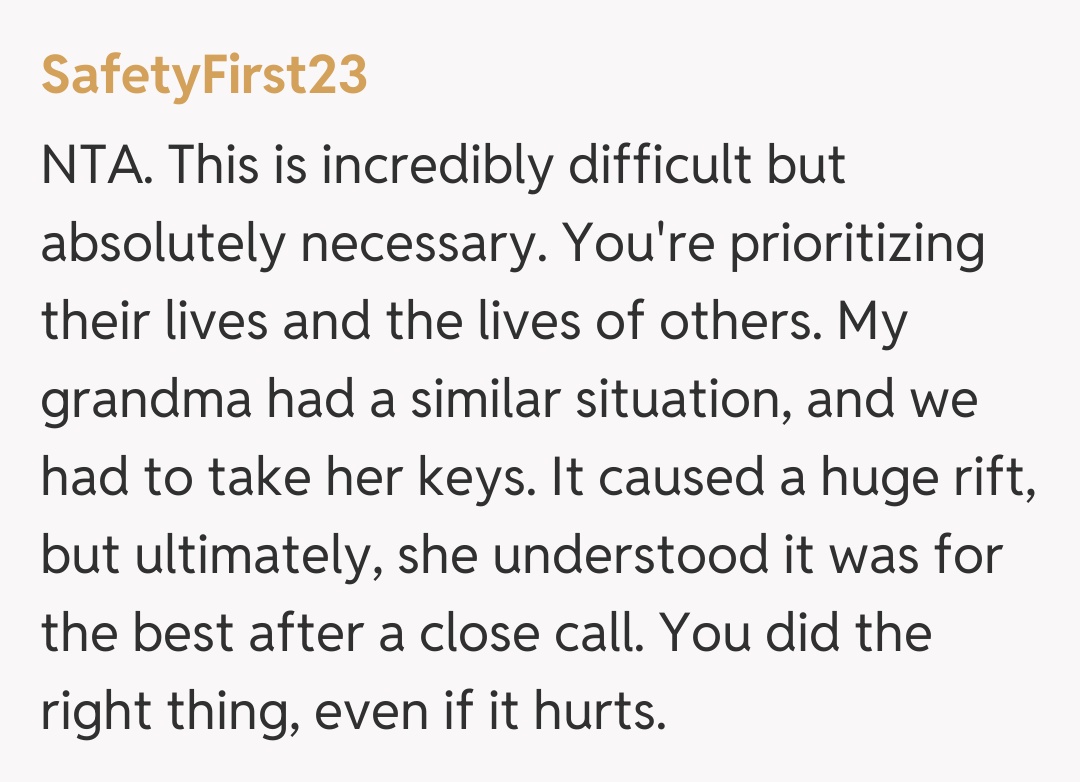This screenshot has height=782, width=1080.
Task: Click the phrase "close call" in the comment
Action: (x=530, y=634)
